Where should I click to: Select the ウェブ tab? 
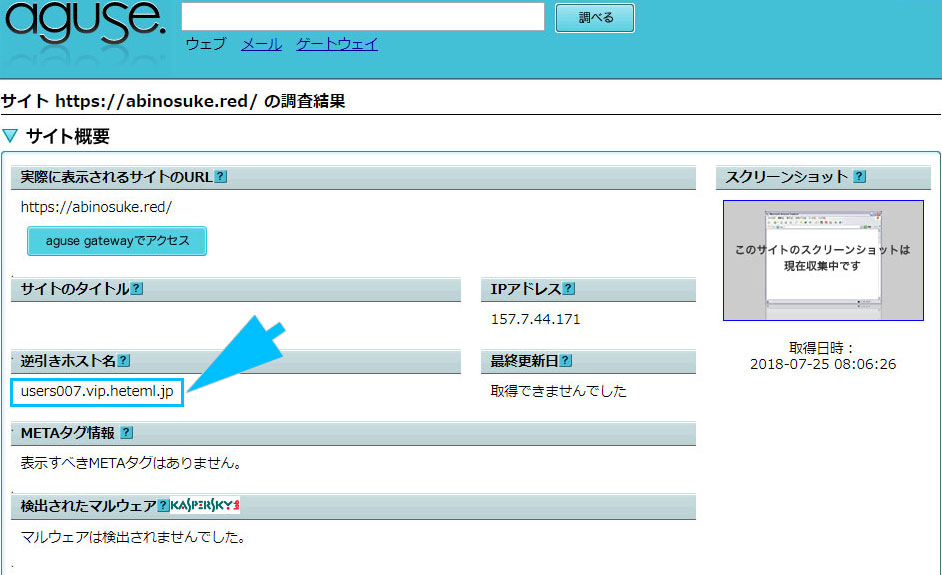click(x=205, y=44)
